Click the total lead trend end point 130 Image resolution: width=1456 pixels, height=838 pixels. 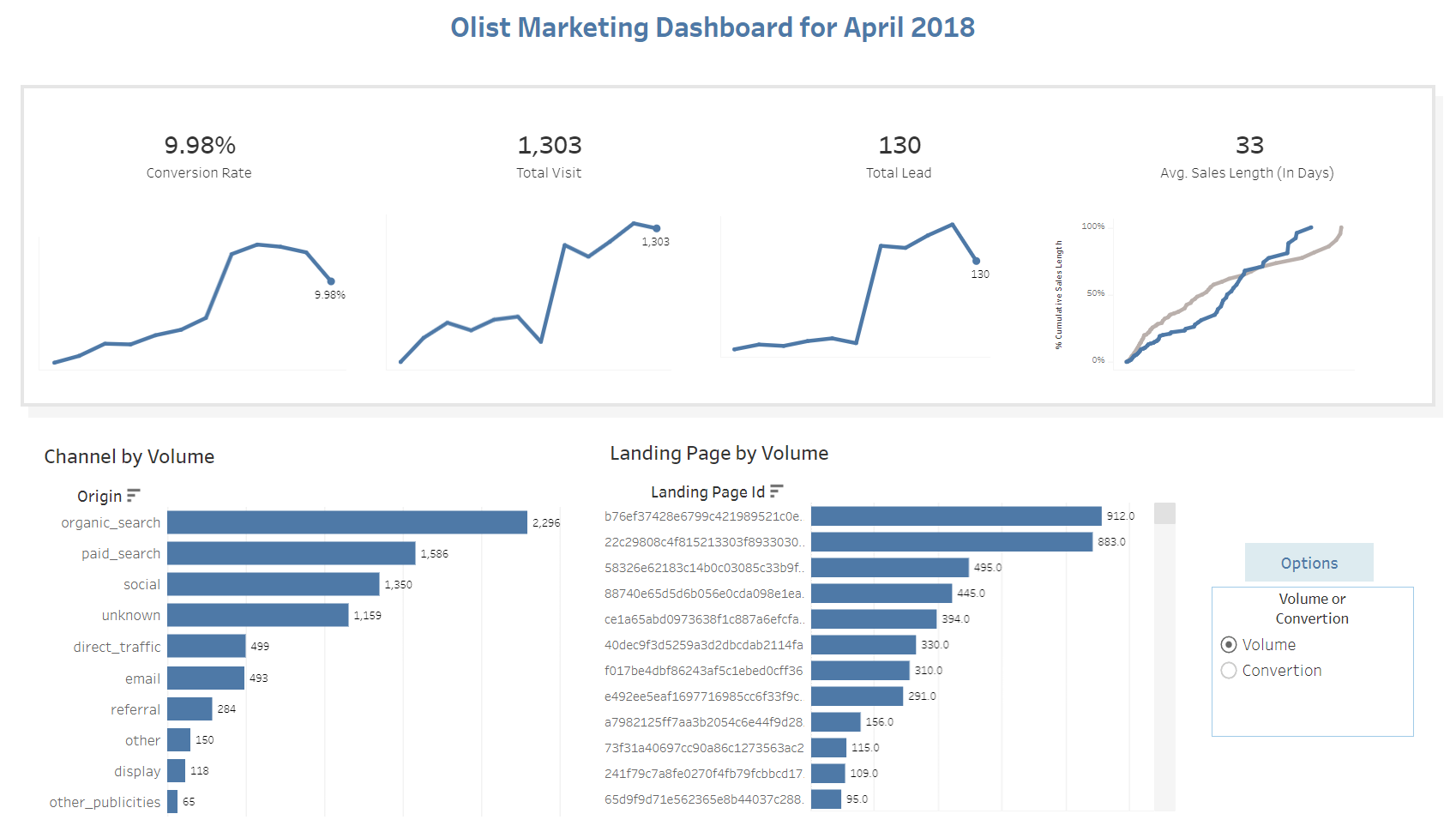coord(976,261)
